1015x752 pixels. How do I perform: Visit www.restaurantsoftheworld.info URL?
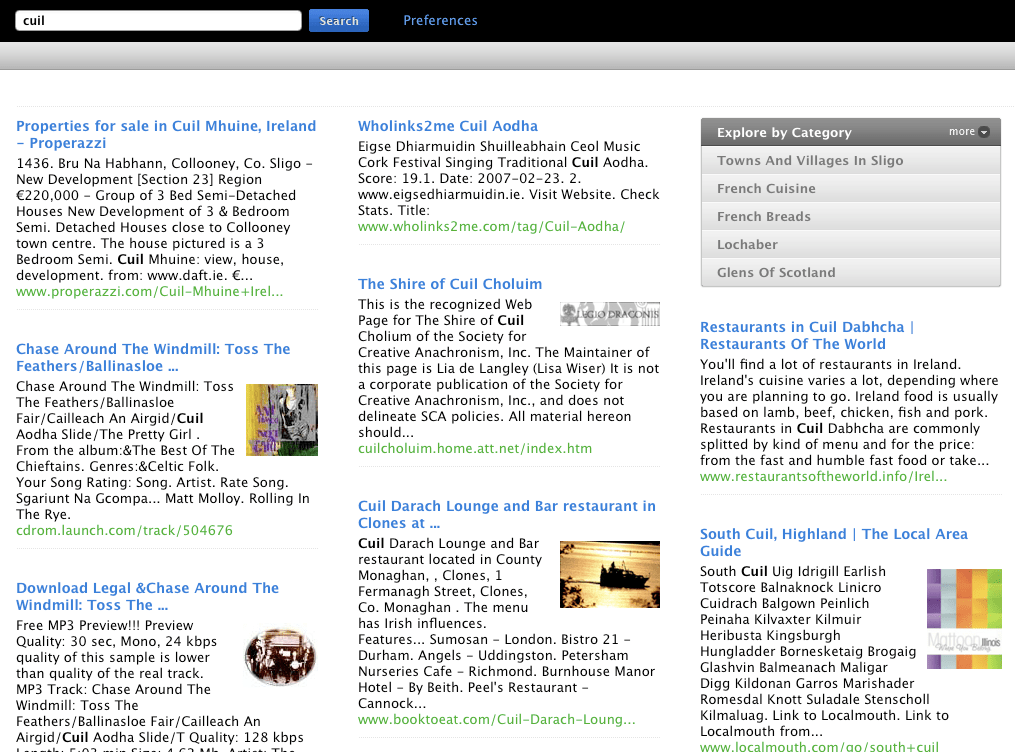823,477
